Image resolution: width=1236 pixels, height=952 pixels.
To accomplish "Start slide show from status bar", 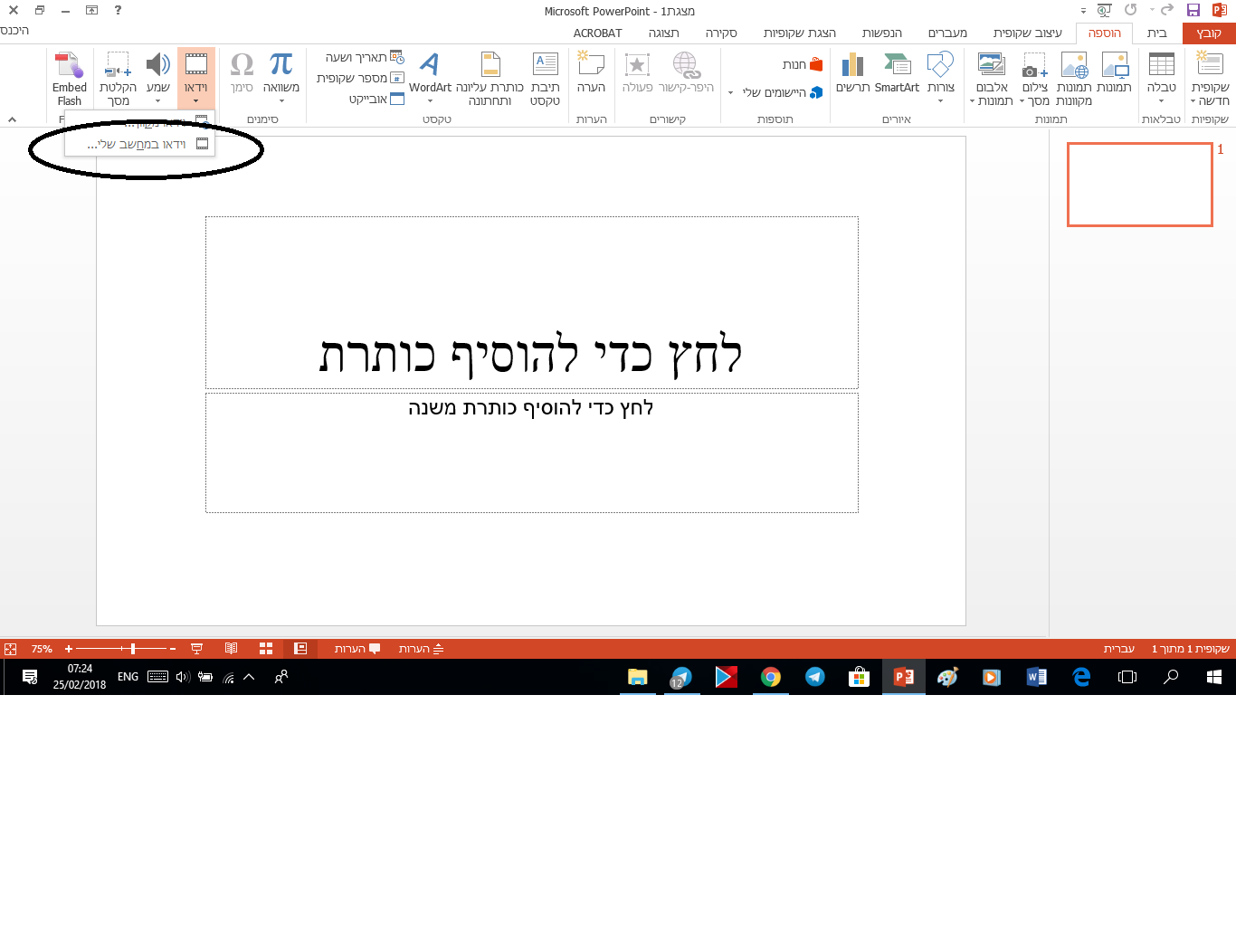I will [195, 648].
